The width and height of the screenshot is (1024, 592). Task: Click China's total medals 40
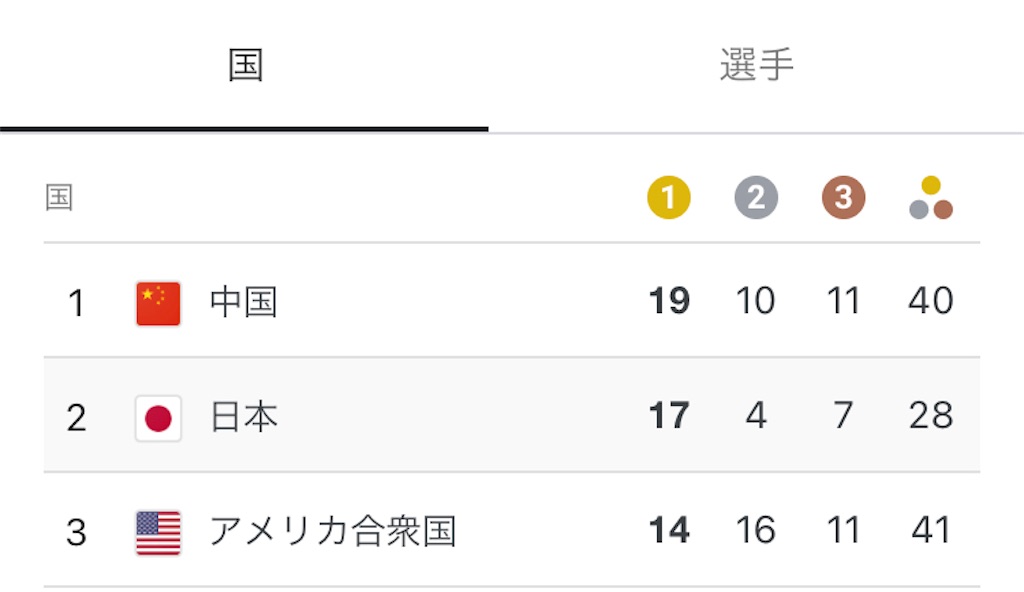coord(931,301)
